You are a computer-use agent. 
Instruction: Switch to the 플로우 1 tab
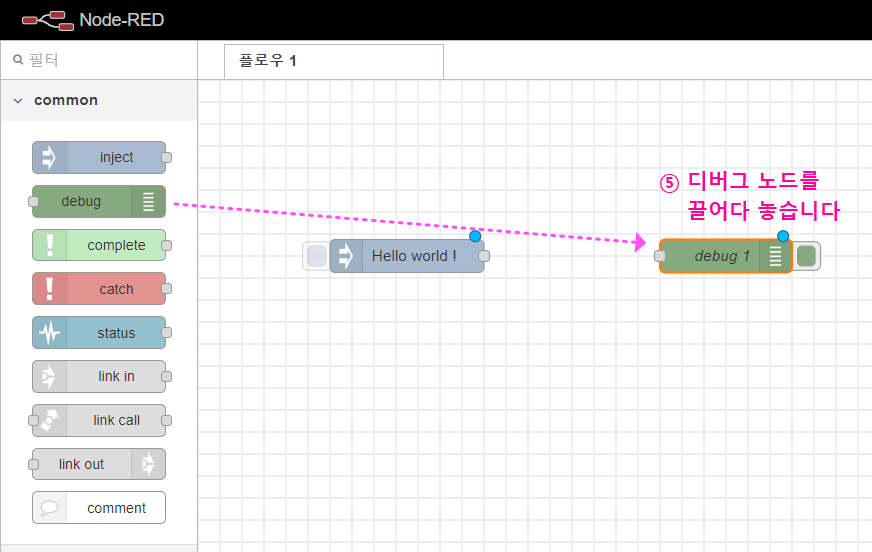click(x=334, y=61)
